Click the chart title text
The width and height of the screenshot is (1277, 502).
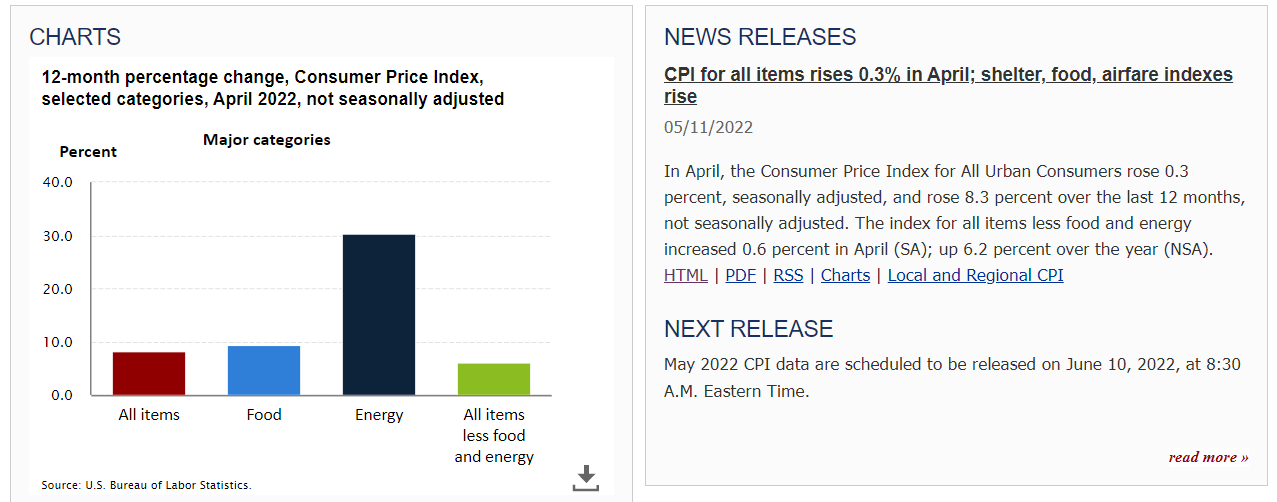[x=273, y=88]
